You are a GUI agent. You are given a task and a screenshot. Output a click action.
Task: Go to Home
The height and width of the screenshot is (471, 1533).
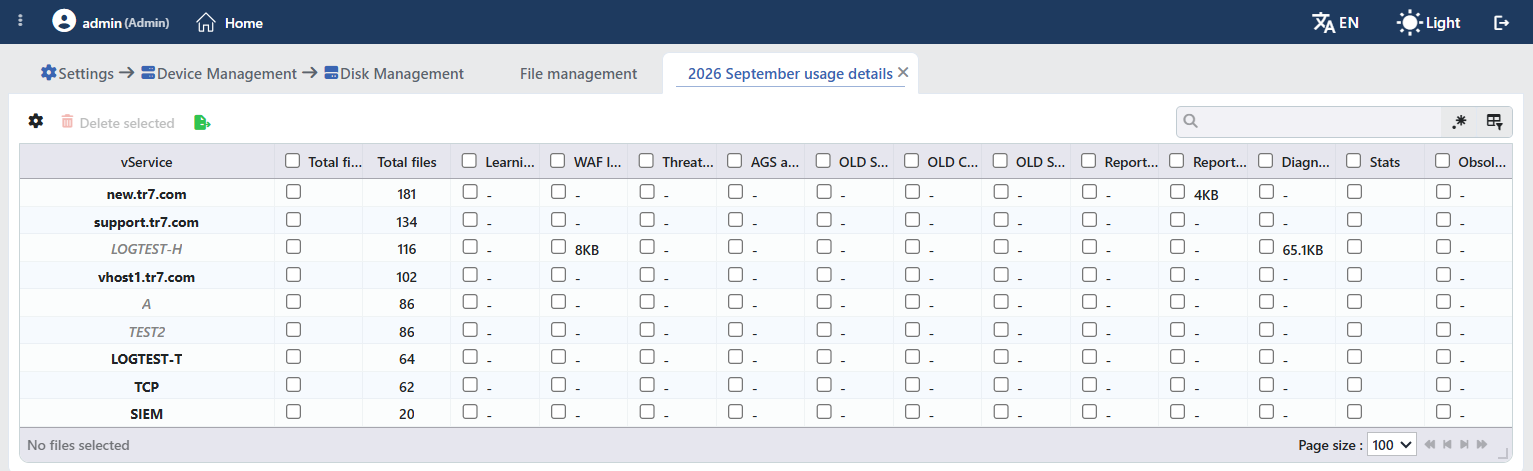(x=230, y=22)
